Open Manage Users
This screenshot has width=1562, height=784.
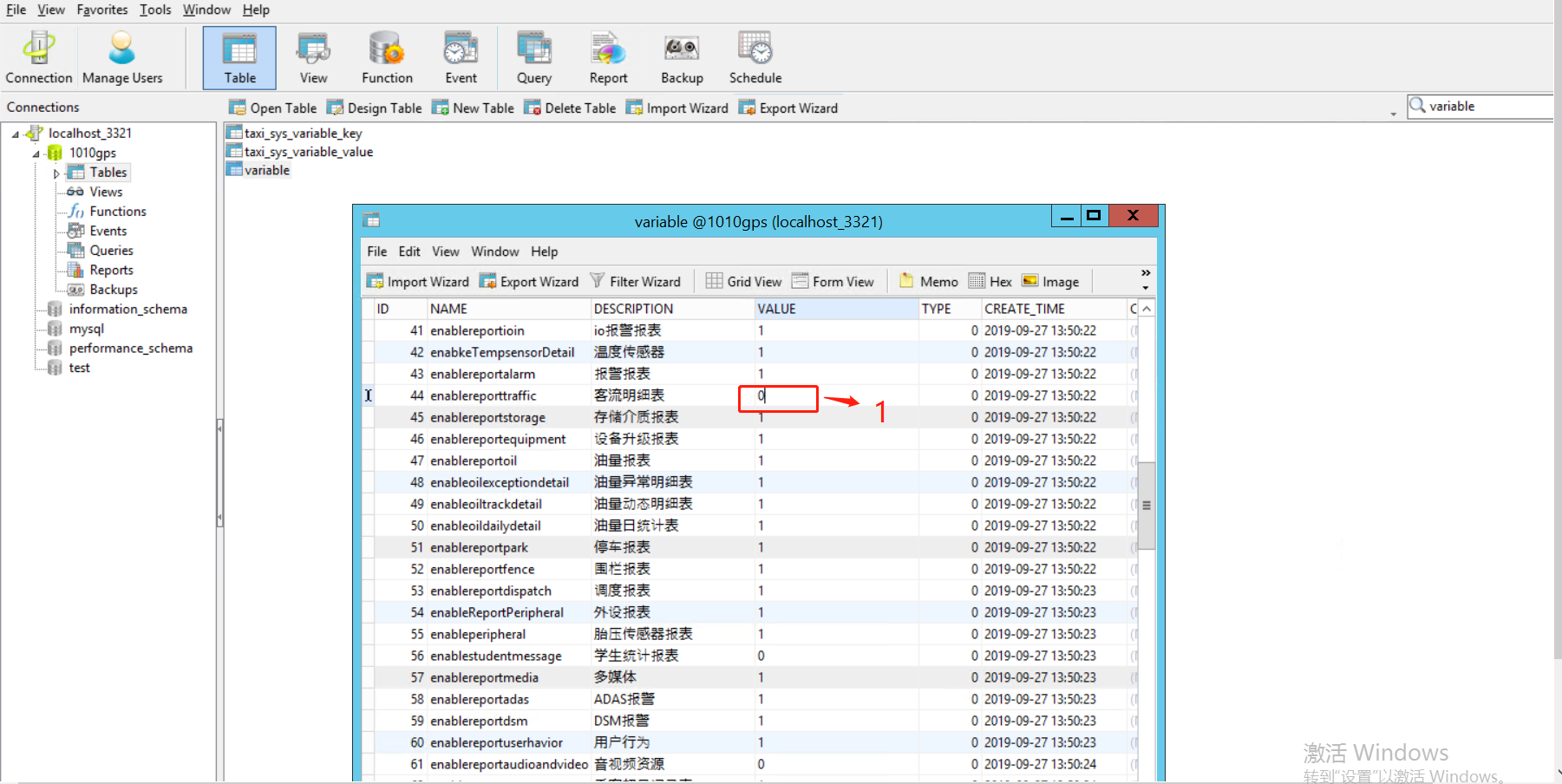(122, 58)
